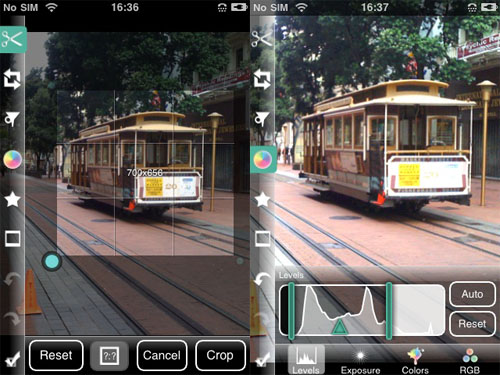Screen dimensions: 500x375
Task: Select the scissors crop tool in left screen
Action: tap(13, 39)
